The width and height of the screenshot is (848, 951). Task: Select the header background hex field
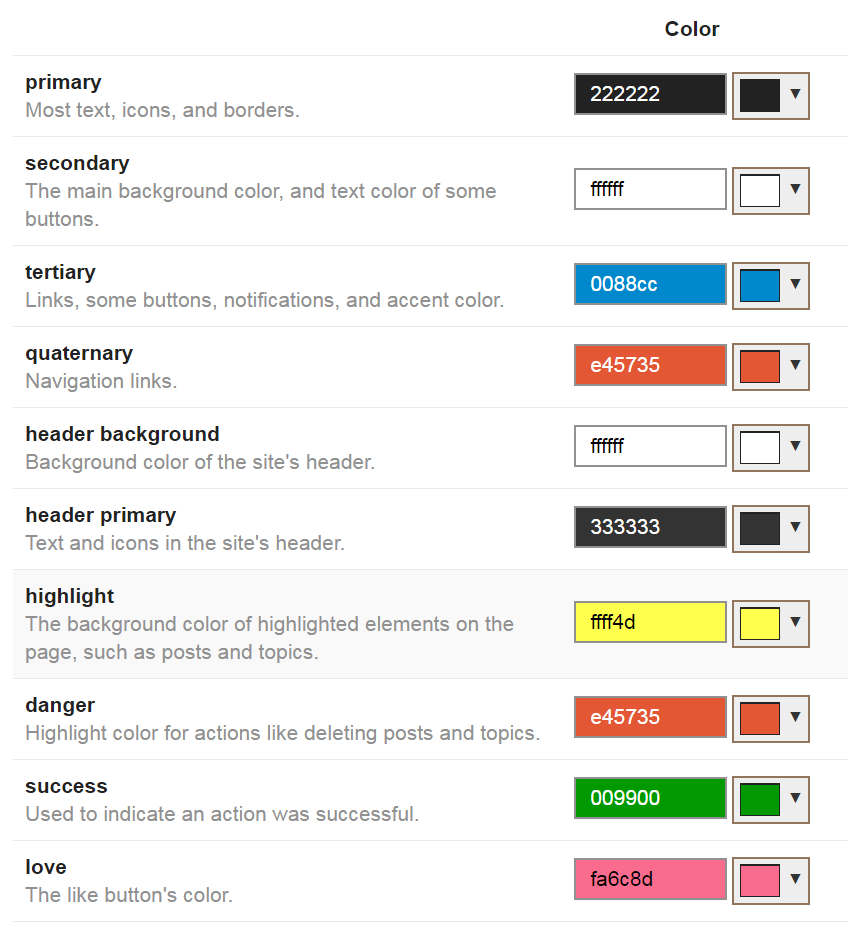pyautogui.click(x=650, y=447)
